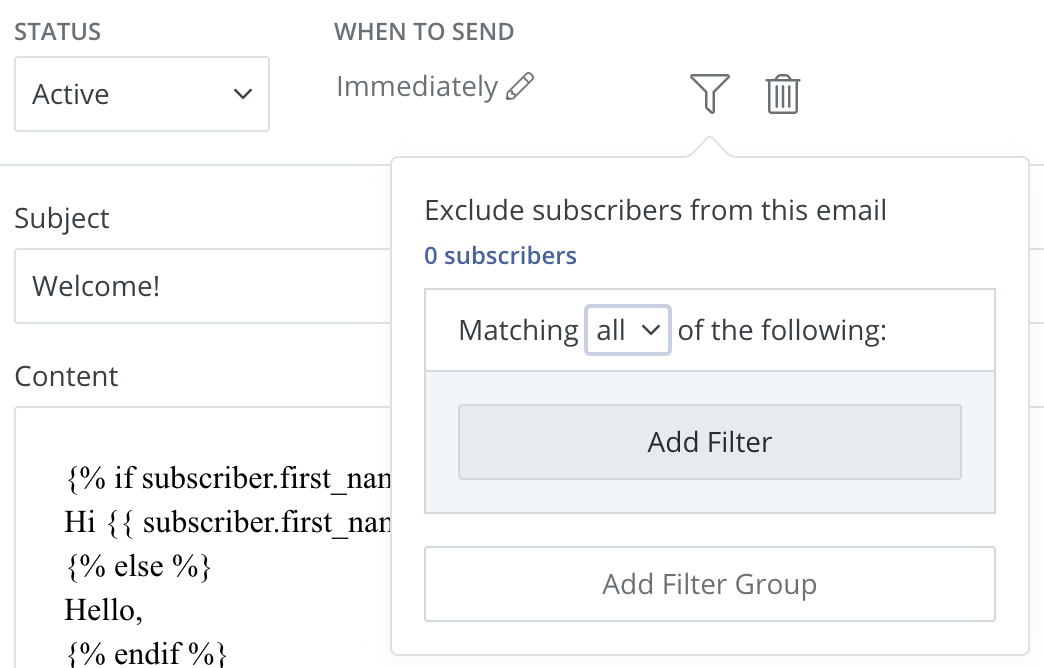Image resolution: width=1044 pixels, height=668 pixels.
Task: Click the Immediately send time text
Action: [x=416, y=87]
